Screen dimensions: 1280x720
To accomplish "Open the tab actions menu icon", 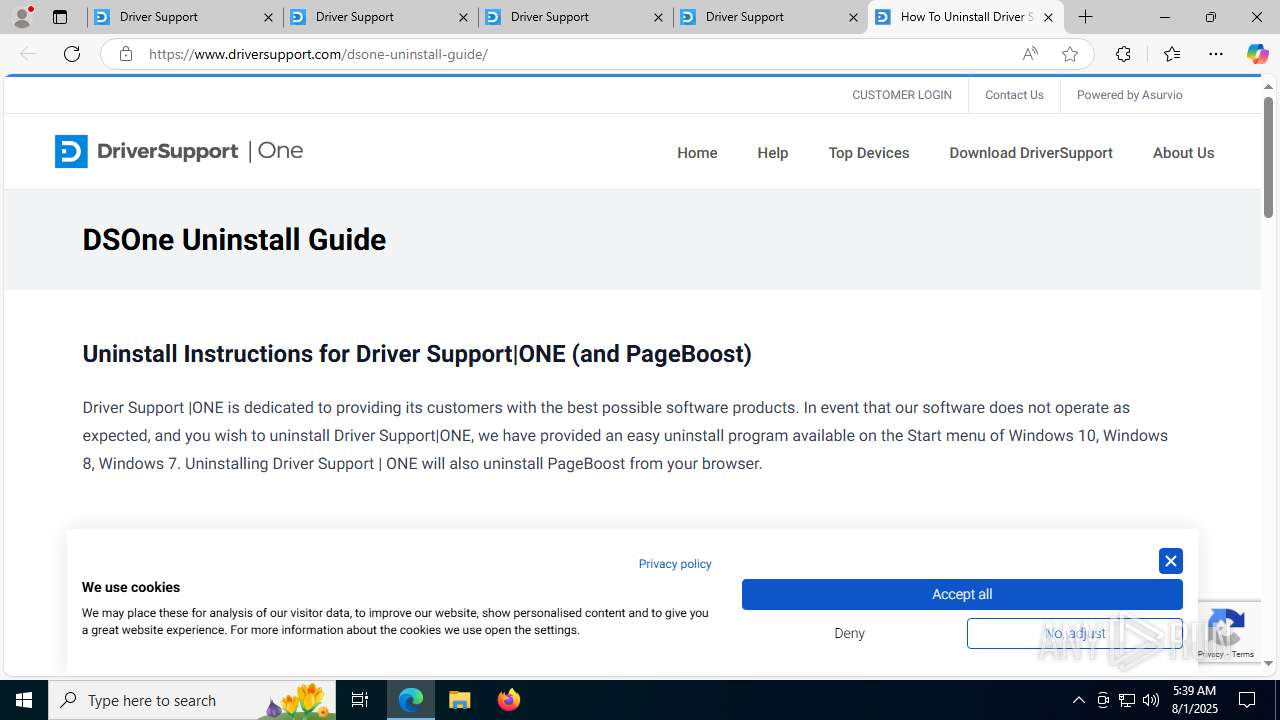I will 60,17.
